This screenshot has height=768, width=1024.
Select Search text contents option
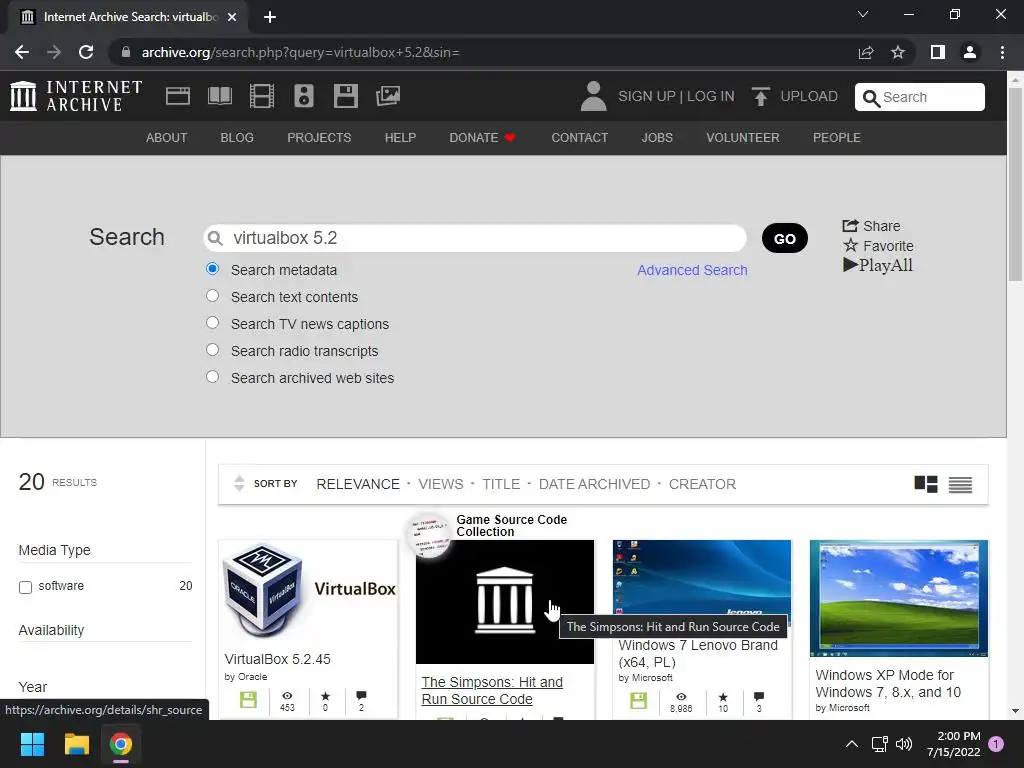(212, 296)
